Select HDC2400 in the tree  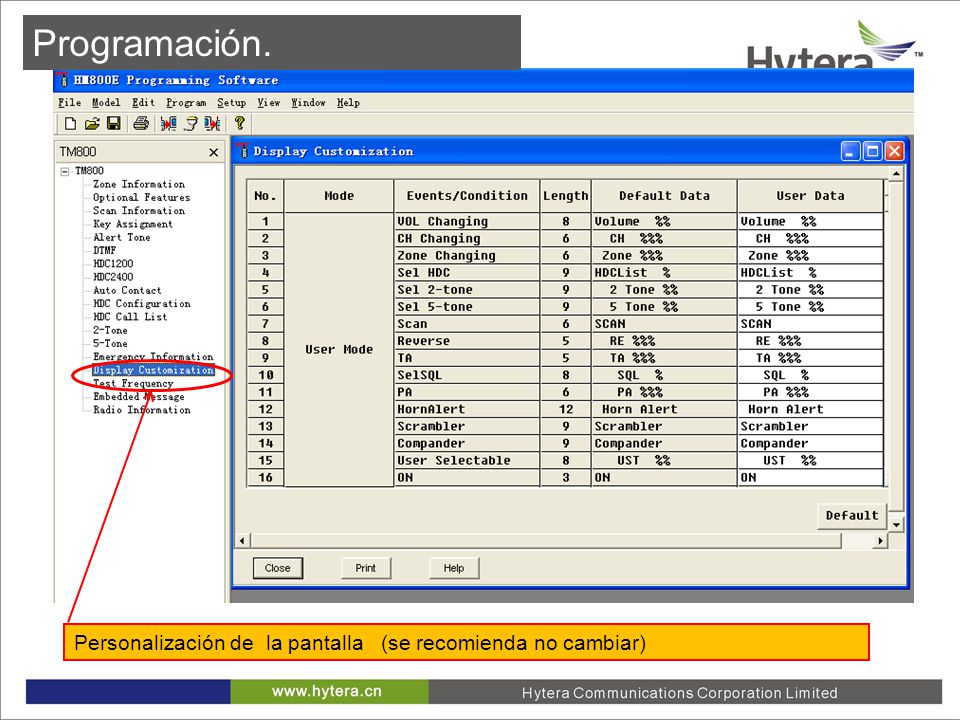pos(113,277)
